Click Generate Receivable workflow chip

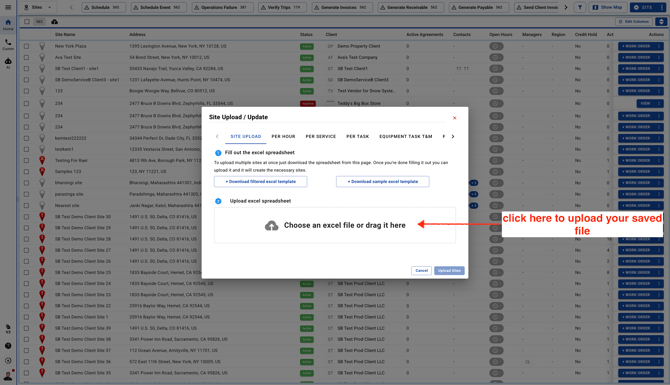pyautogui.click(x=411, y=7)
